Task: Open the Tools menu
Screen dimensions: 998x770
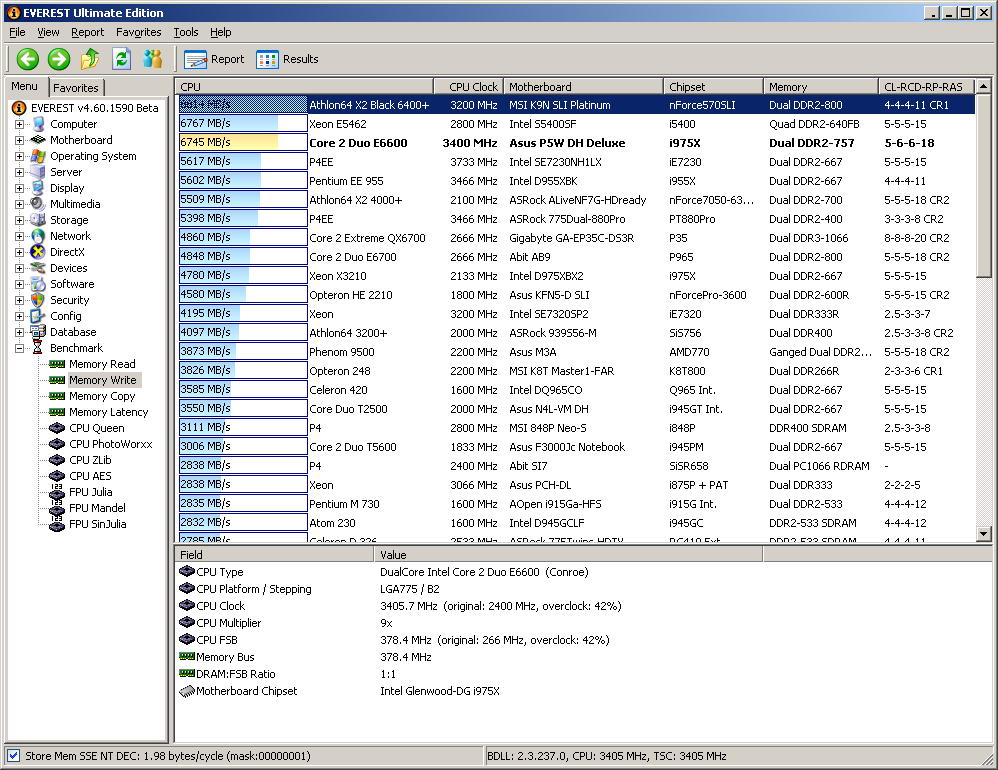Action: (x=185, y=32)
